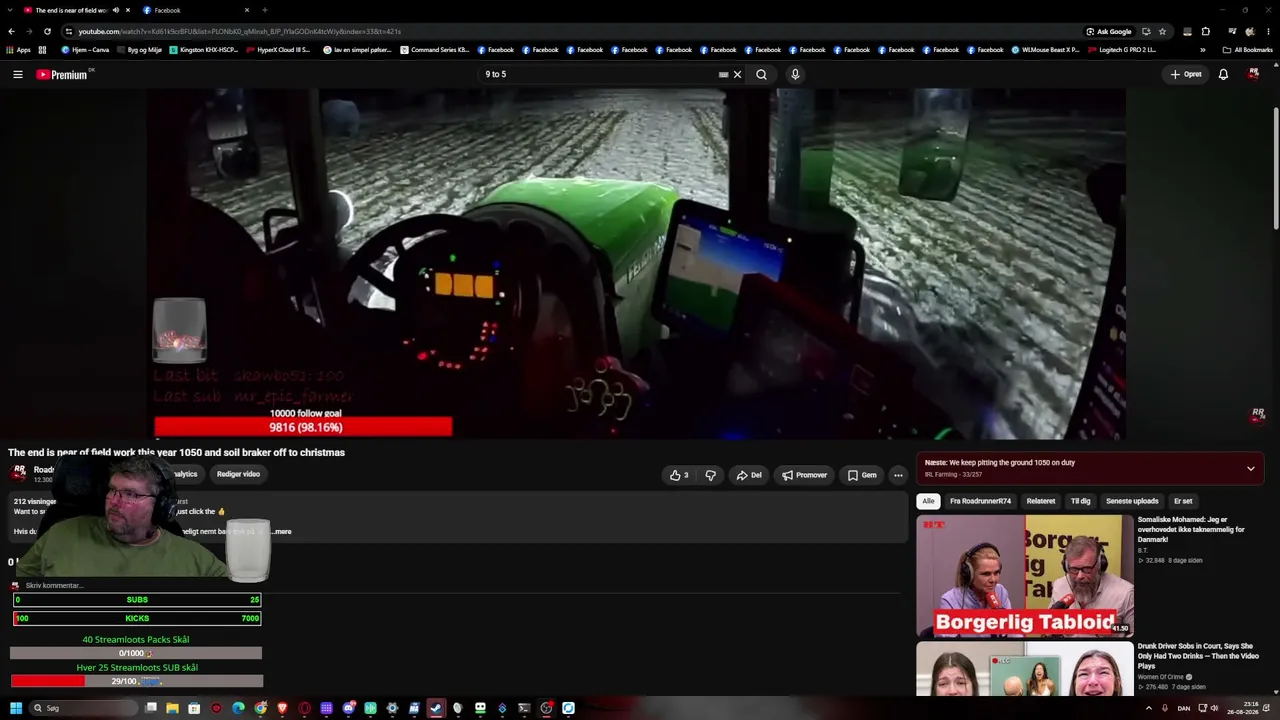Expand the playlist panel chevron

pyautogui.click(x=1250, y=468)
